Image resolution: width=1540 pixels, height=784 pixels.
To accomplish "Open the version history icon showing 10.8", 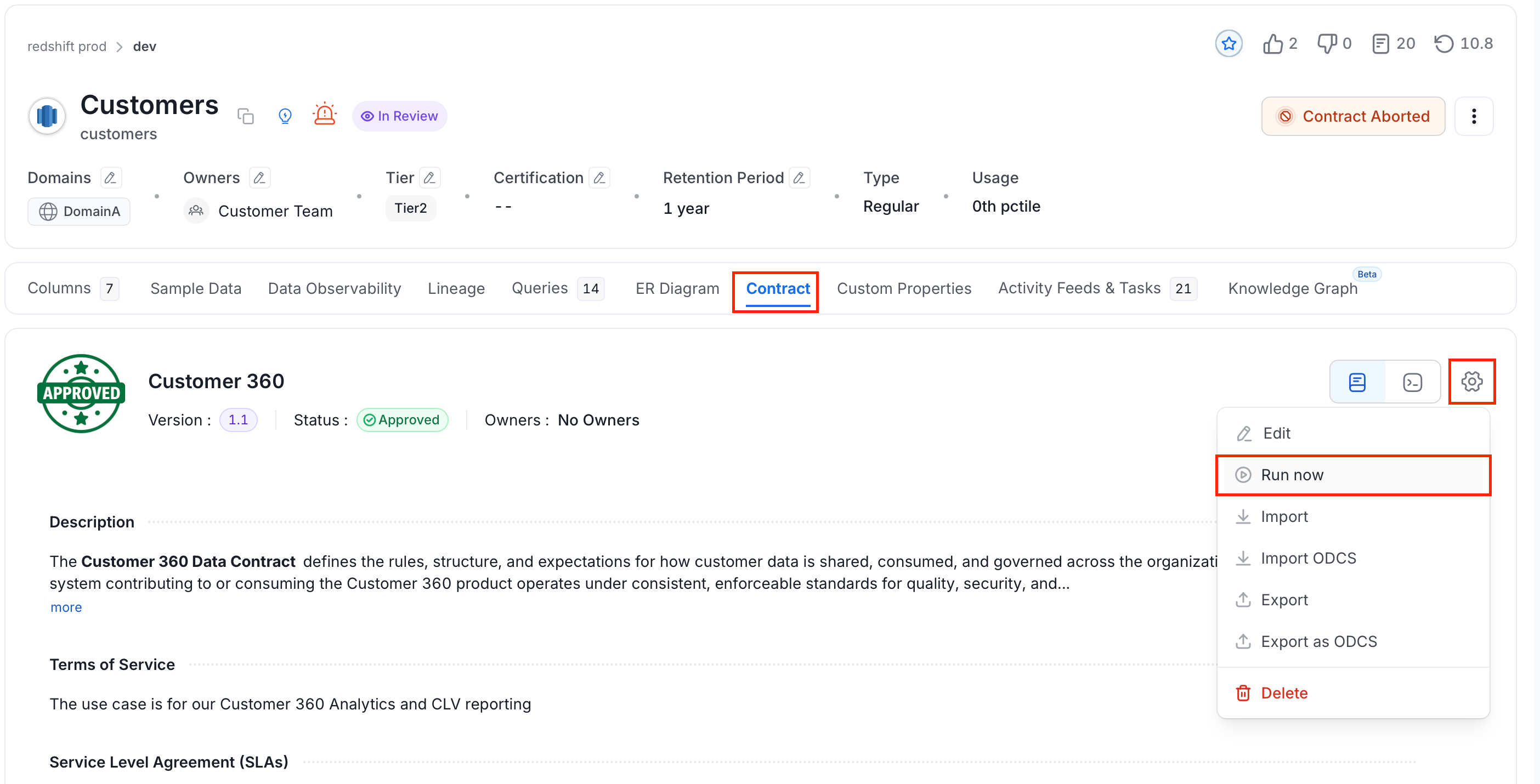I will pyautogui.click(x=1443, y=44).
